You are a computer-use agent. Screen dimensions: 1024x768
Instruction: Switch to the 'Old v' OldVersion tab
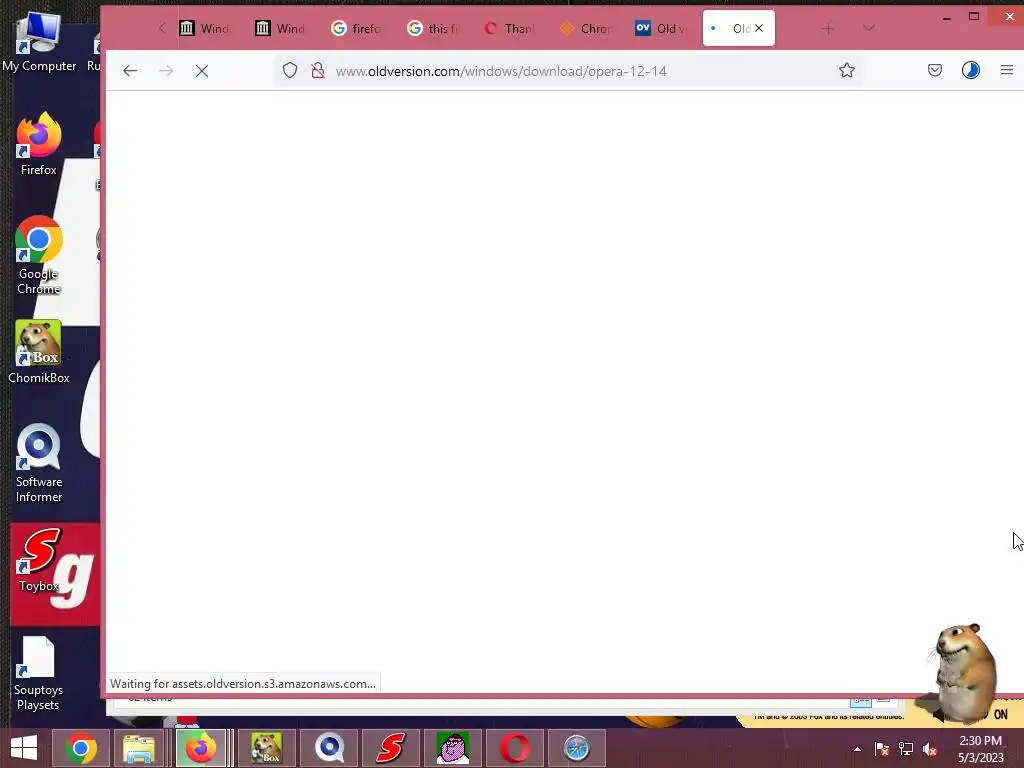pyautogui.click(x=661, y=28)
